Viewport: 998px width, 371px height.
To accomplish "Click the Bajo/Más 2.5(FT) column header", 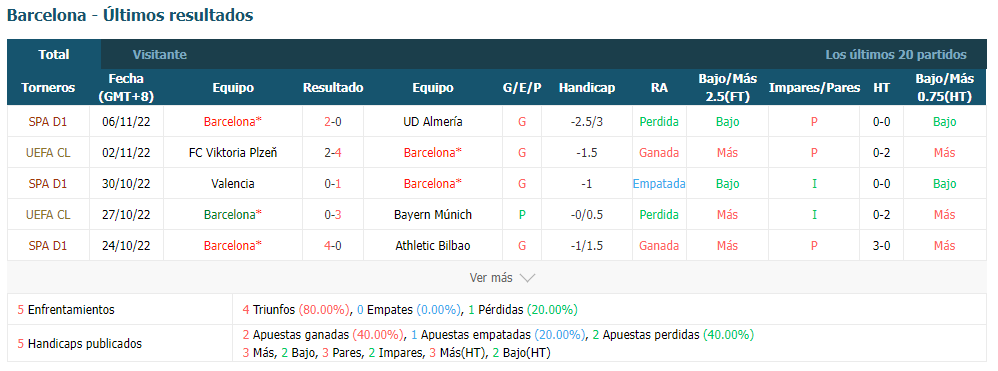I will tap(727, 88).
